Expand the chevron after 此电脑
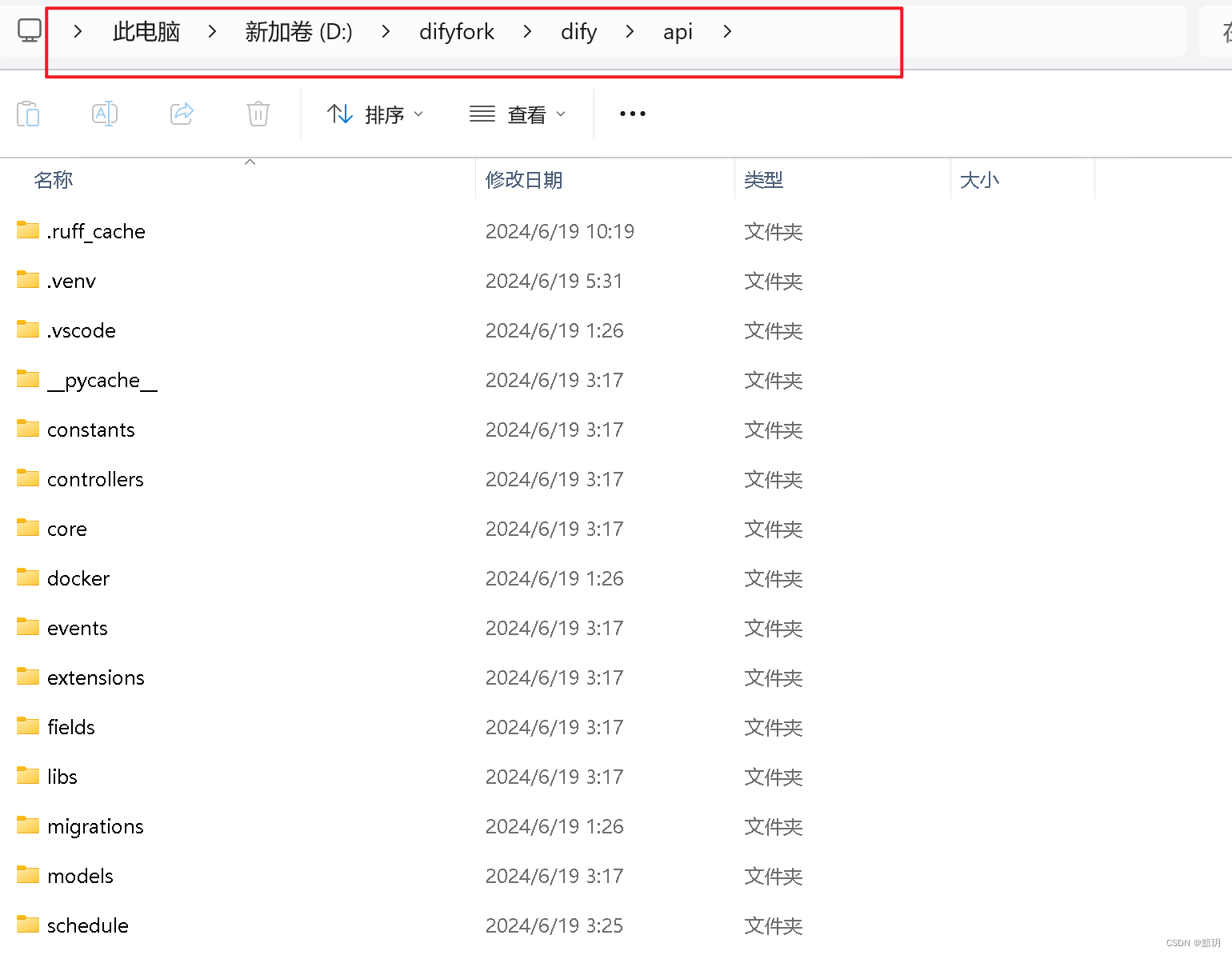 pyautogui.click(x=212, y=31)
